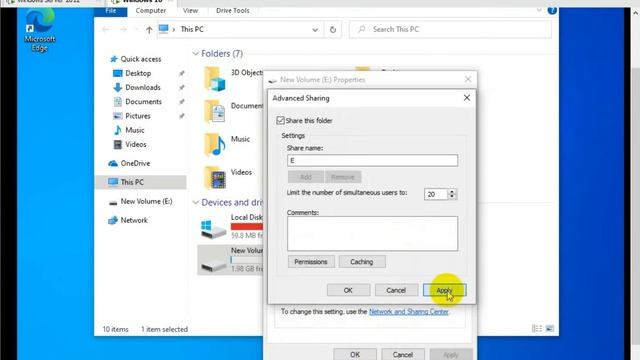Select the Music folder icon in Folders

point(215,144)
